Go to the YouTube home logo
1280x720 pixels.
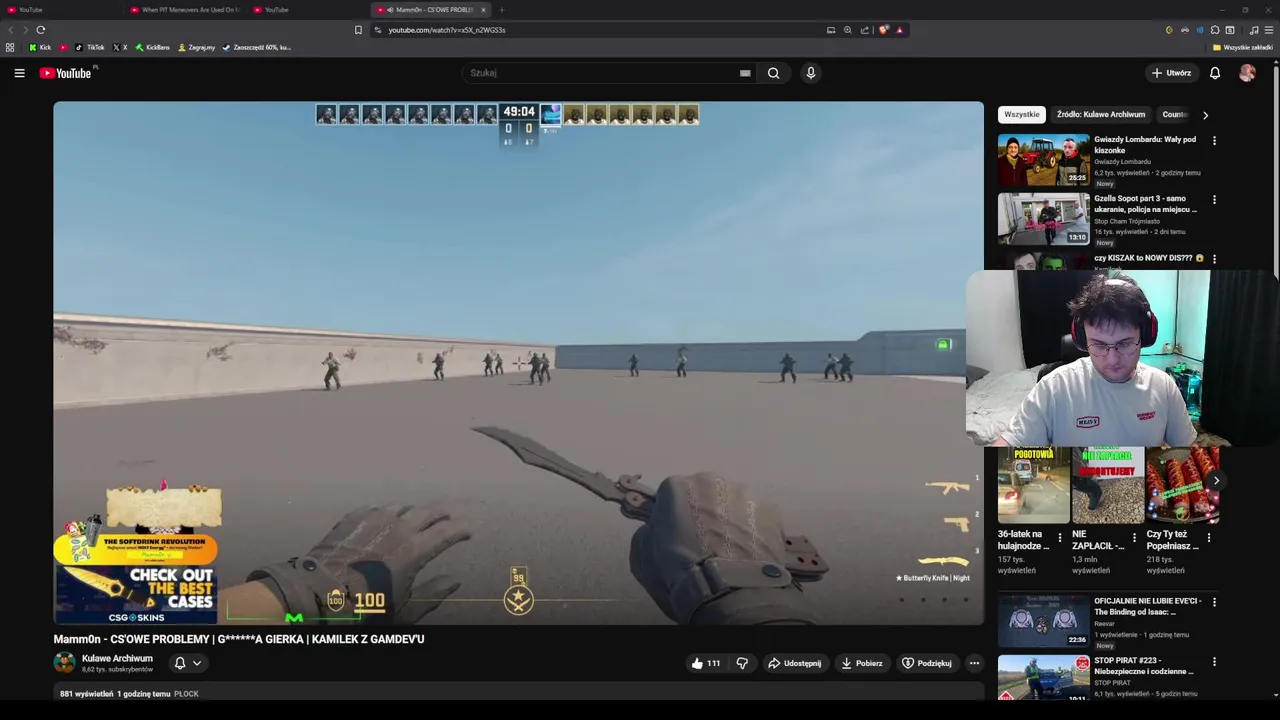coord(65,73)
